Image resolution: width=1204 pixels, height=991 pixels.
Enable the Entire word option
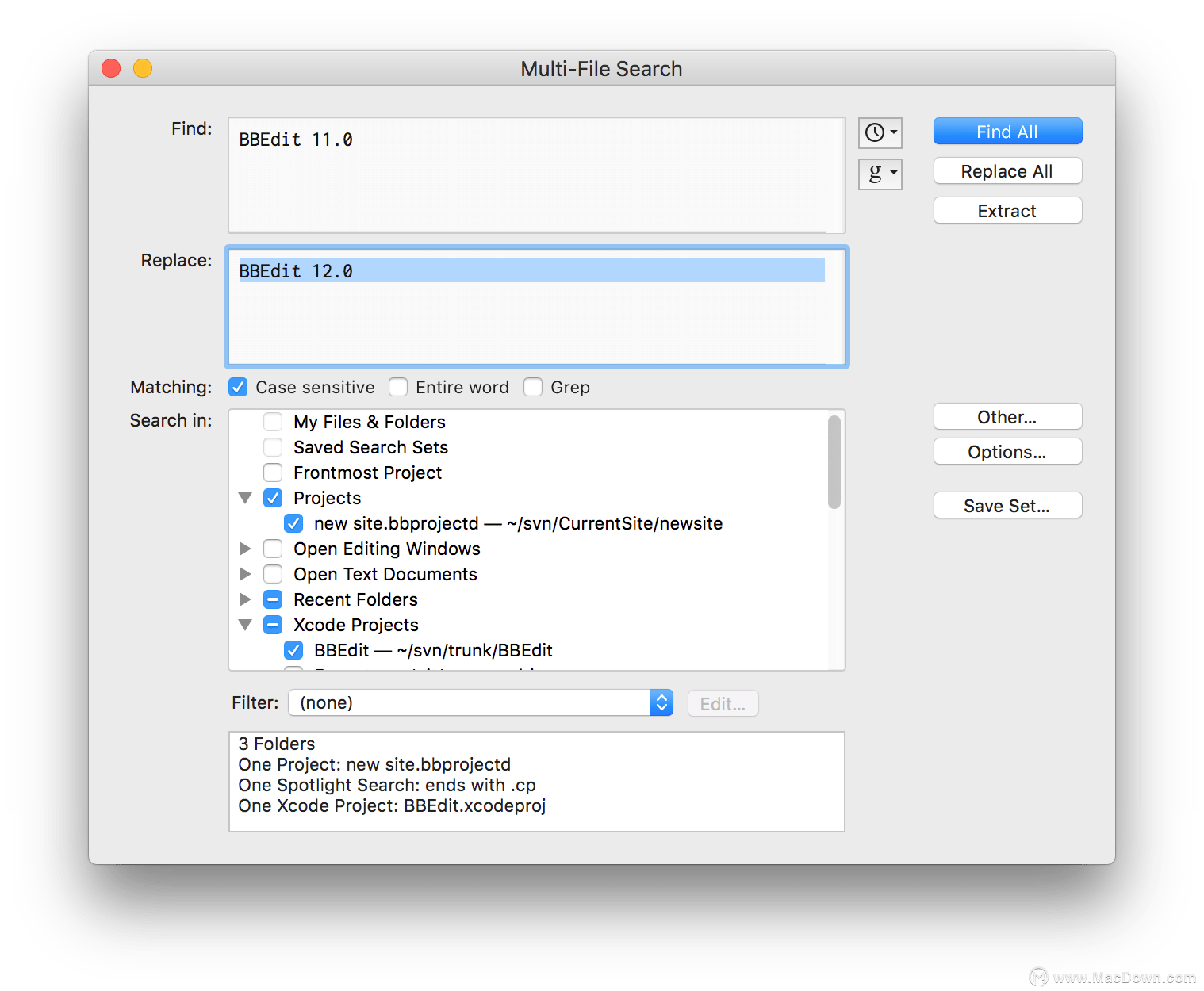pyautogui.click(x=398, y=387)
